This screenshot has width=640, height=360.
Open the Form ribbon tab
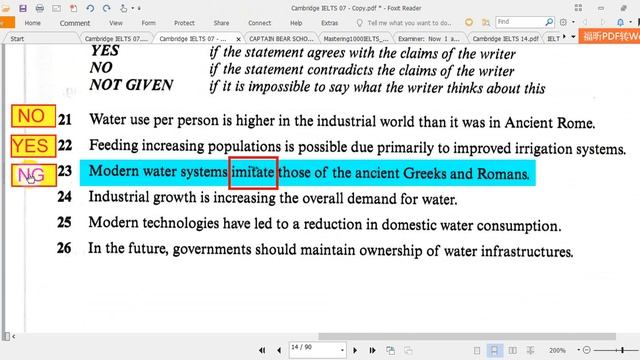tap(149, 23)
